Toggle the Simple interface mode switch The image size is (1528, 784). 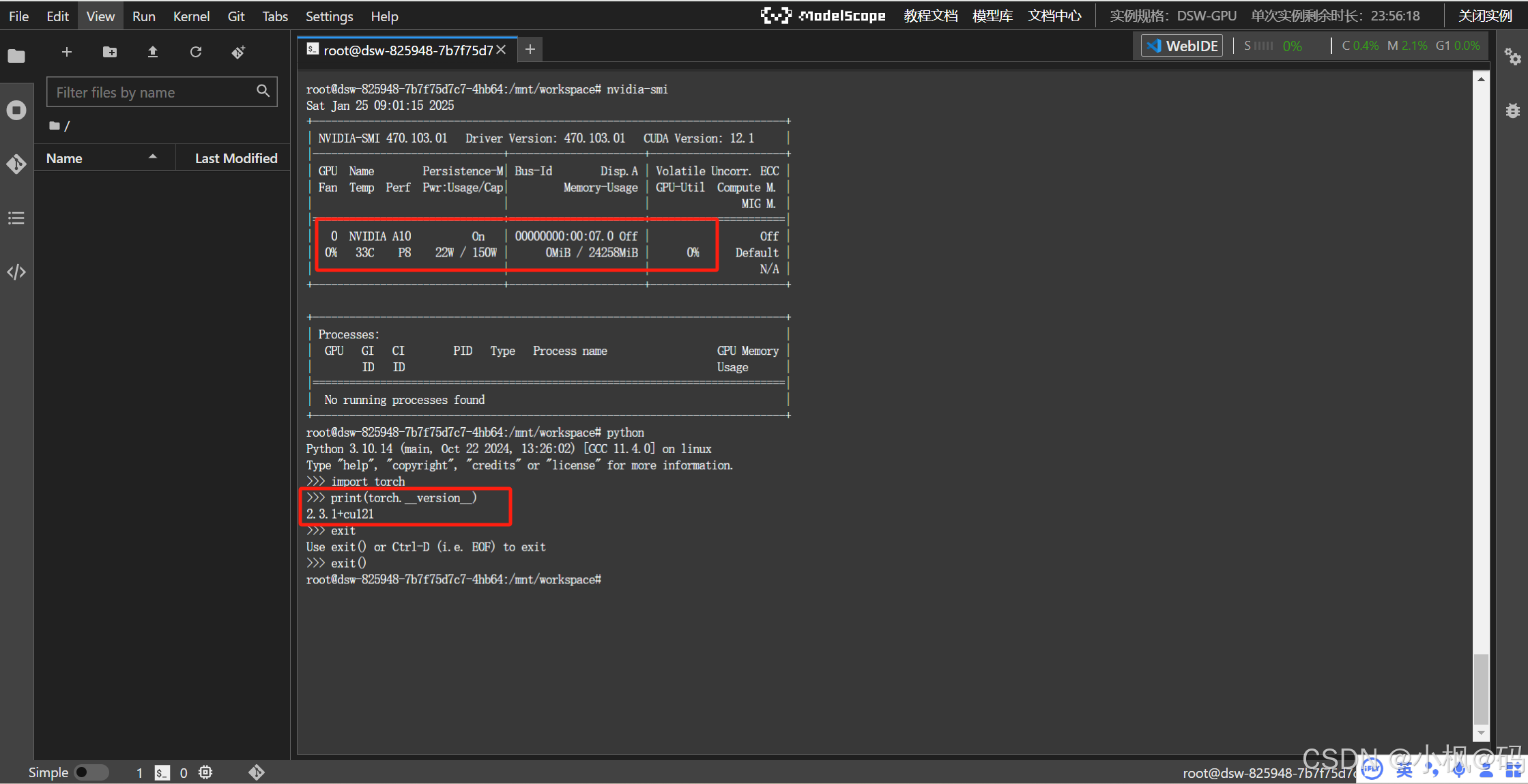pos(91,772)
